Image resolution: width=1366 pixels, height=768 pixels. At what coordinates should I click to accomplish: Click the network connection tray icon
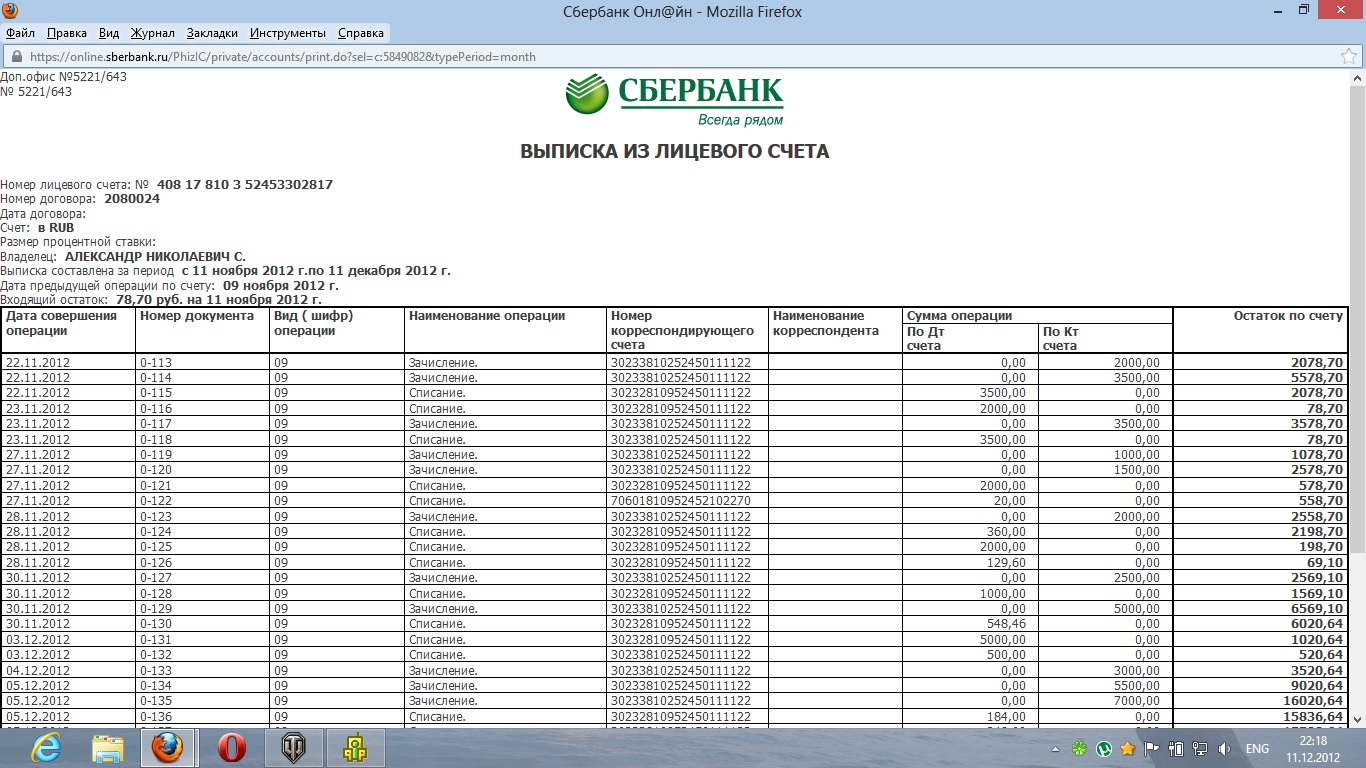1200,749
